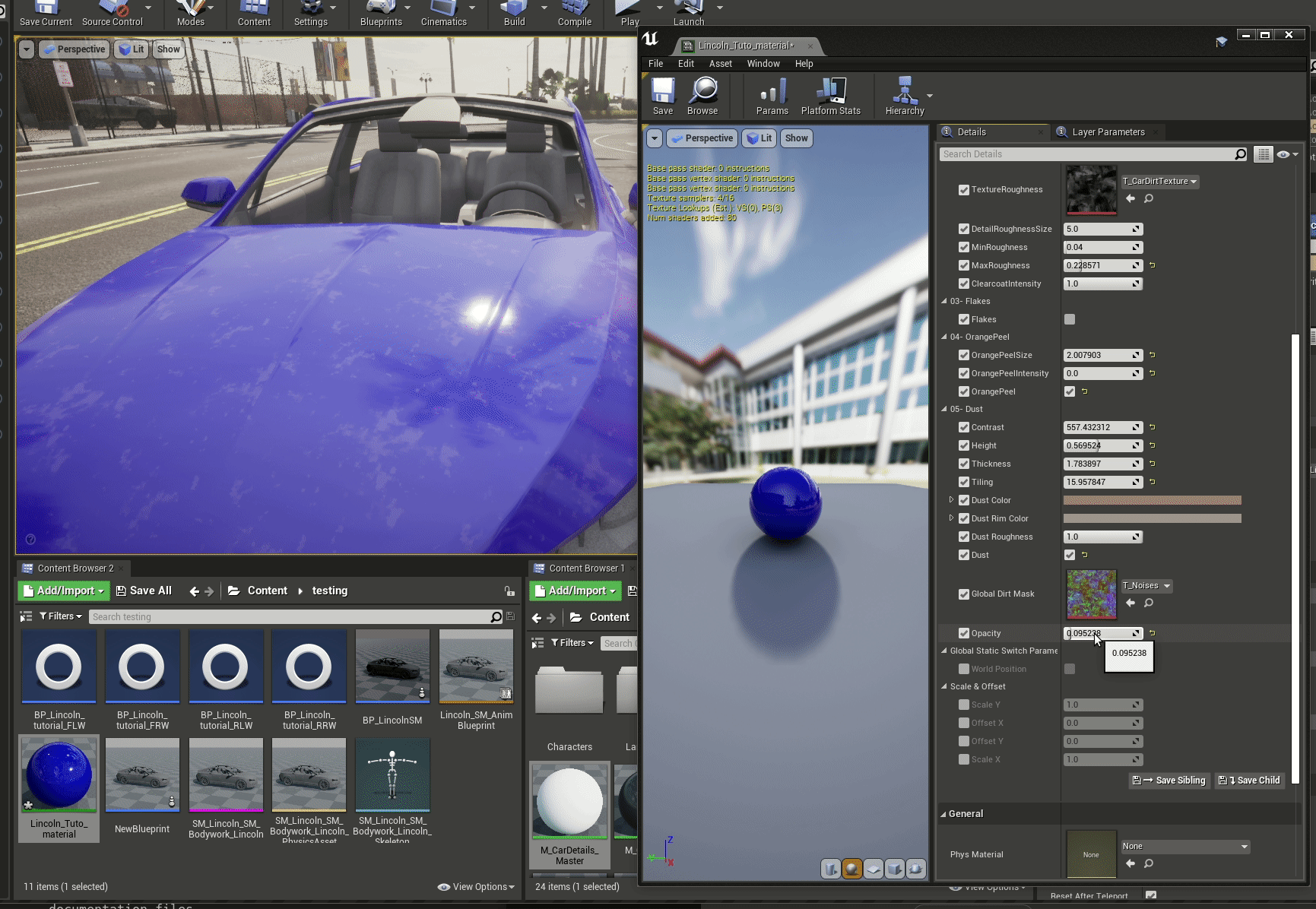
Task: Click the Build toolbar icon
Action: click(515, 14)
